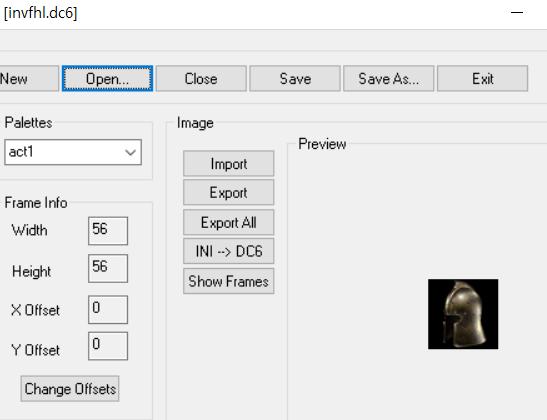This screenshot has height=420, width=547.
Task: Exit the application using Exit button
Action: point(482,78)
